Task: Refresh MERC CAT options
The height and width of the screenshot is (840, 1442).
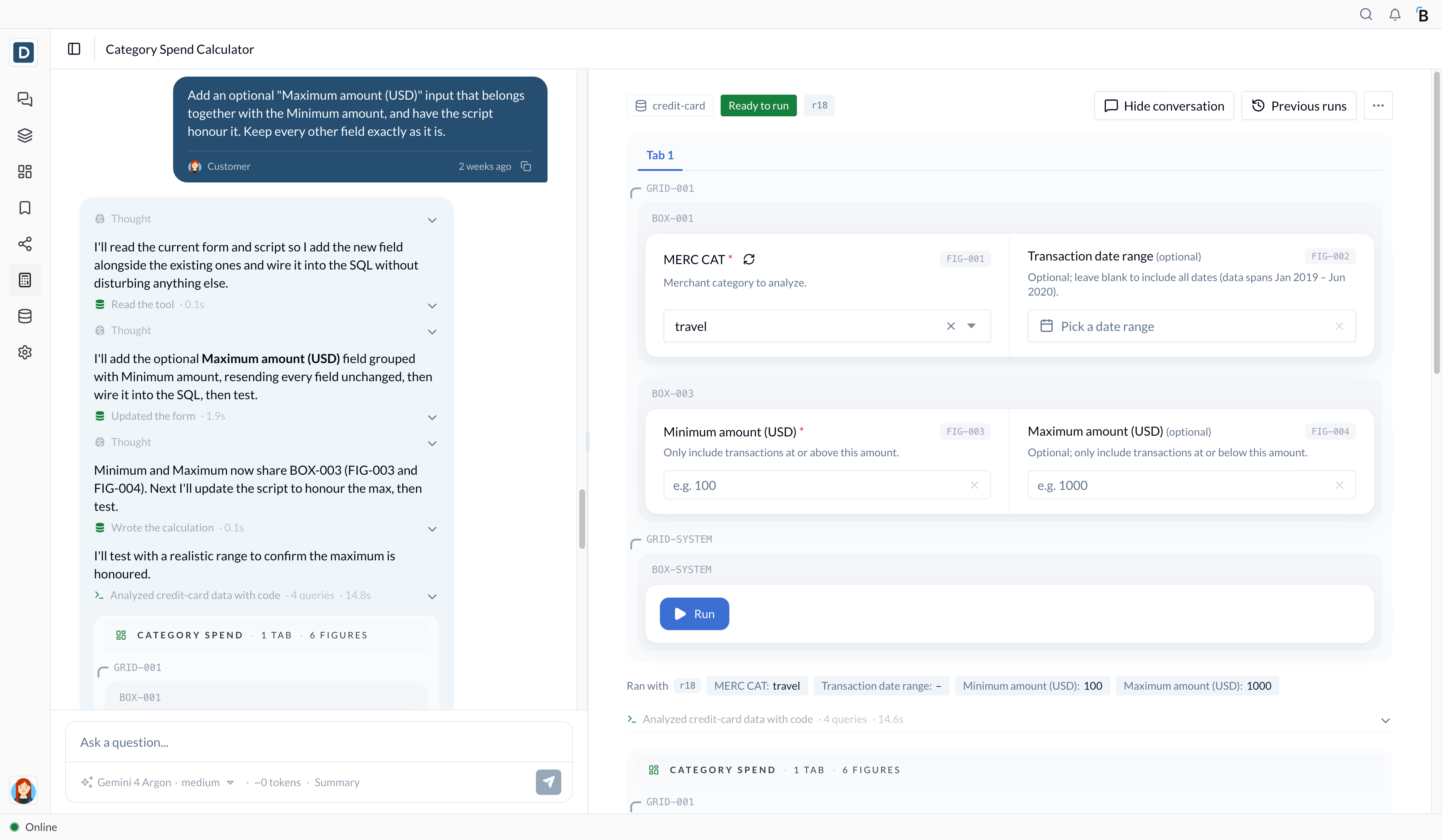Action: pyautogui.click(x=748, y=259)
